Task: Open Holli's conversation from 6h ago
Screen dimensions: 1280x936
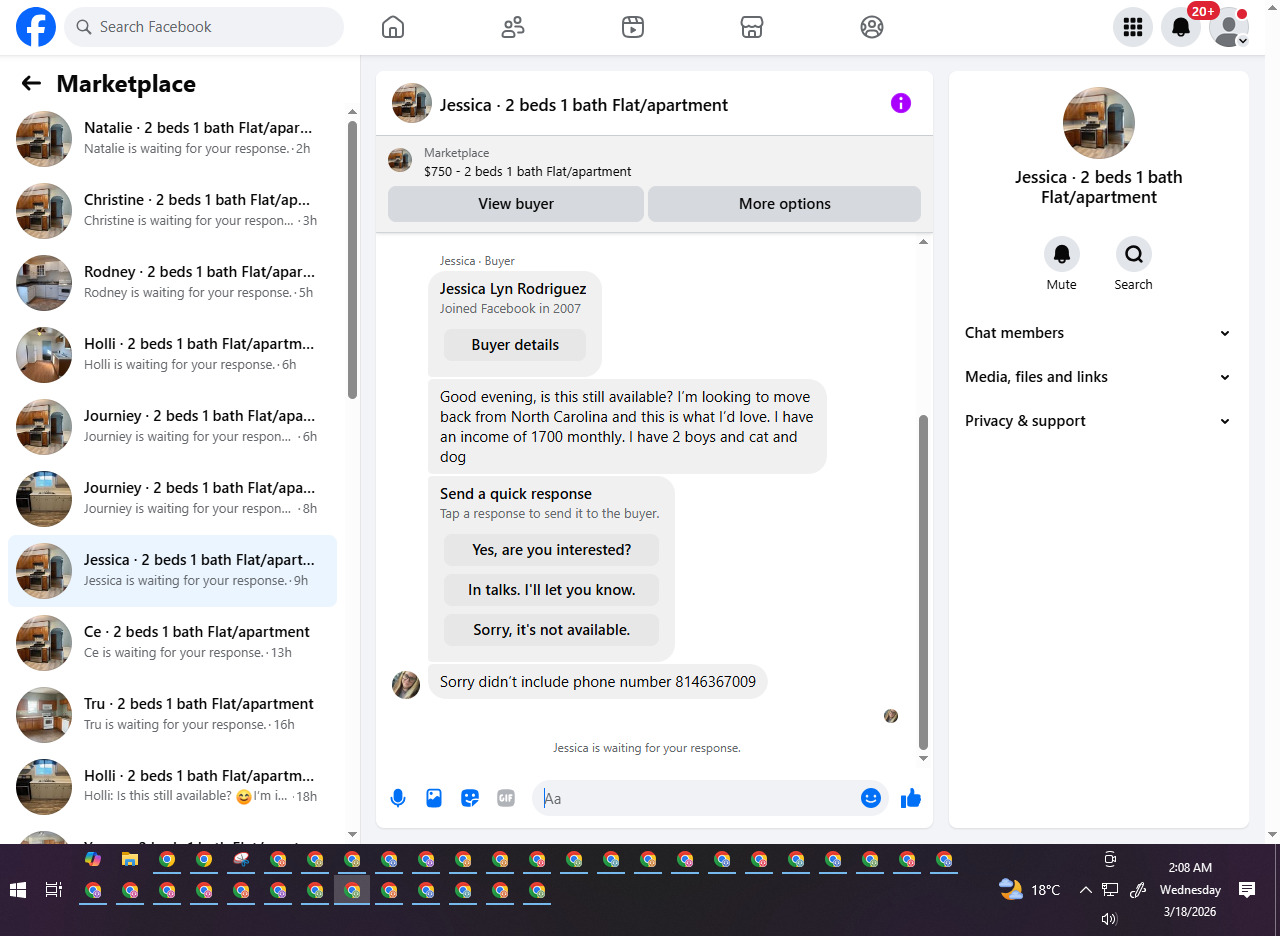Action: click(x=172, y=355)
